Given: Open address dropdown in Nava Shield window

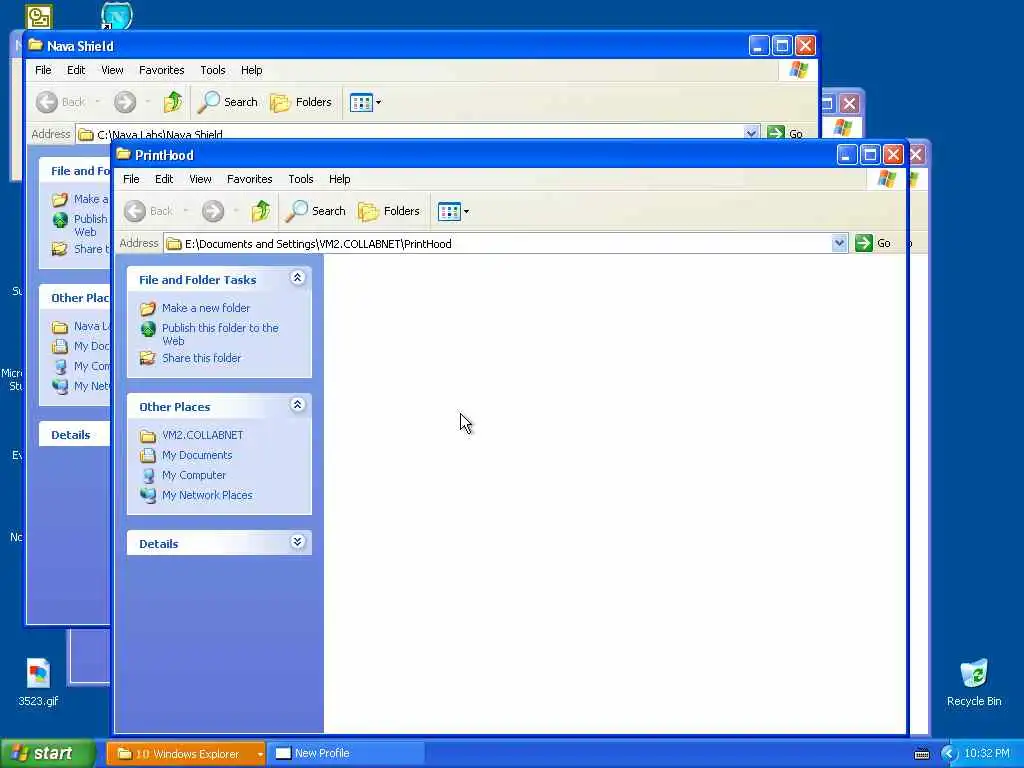Looking at the screenshot, I should 751,133.
